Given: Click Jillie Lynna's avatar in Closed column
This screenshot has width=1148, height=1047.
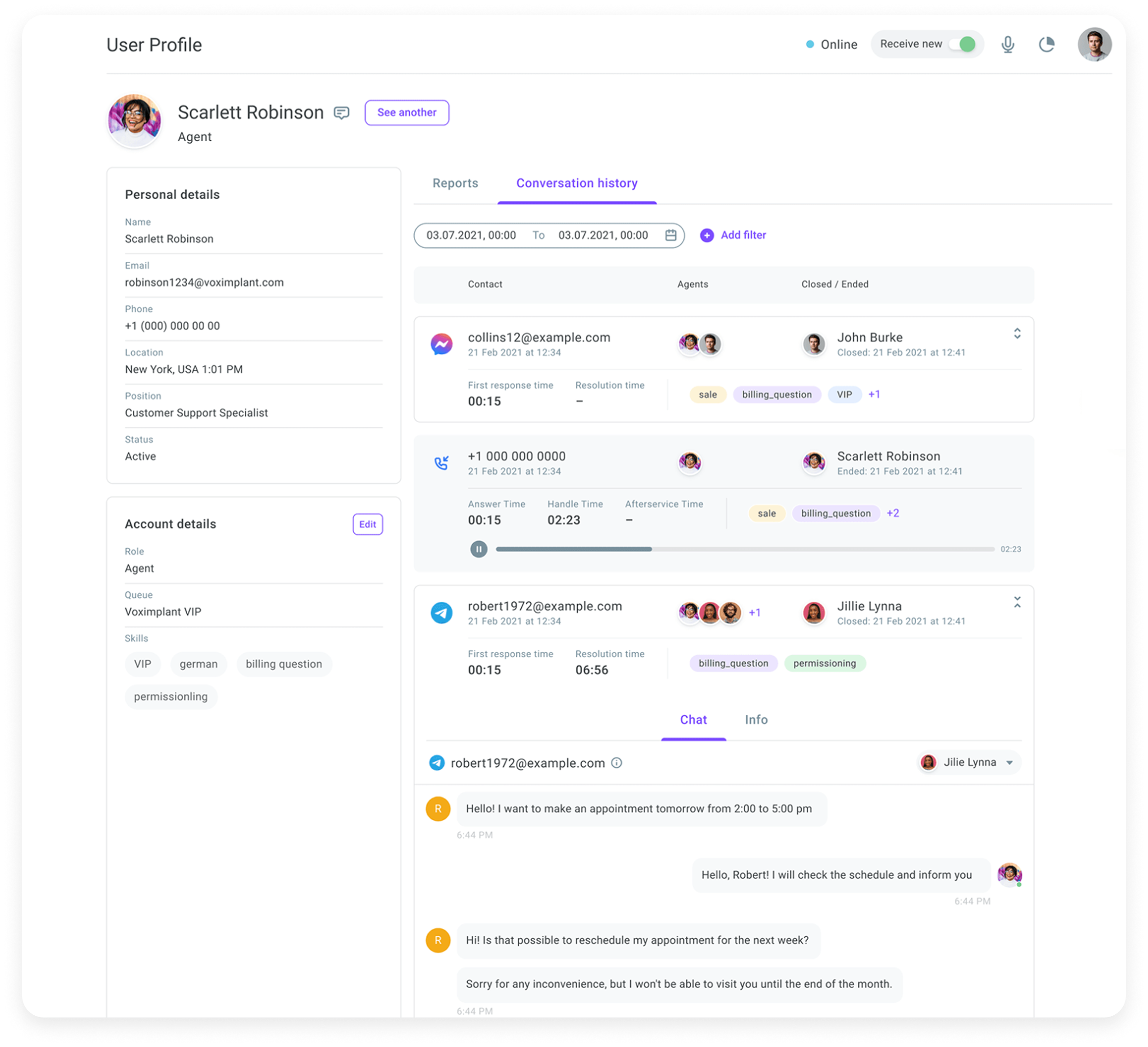Looking at the screenshot, I should (x=814, y=613).
